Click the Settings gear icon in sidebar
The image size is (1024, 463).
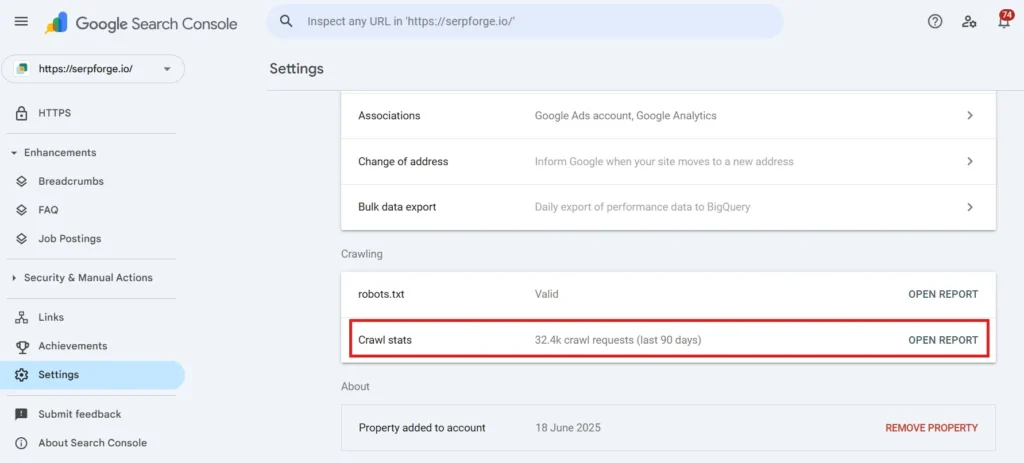(22, 375)
